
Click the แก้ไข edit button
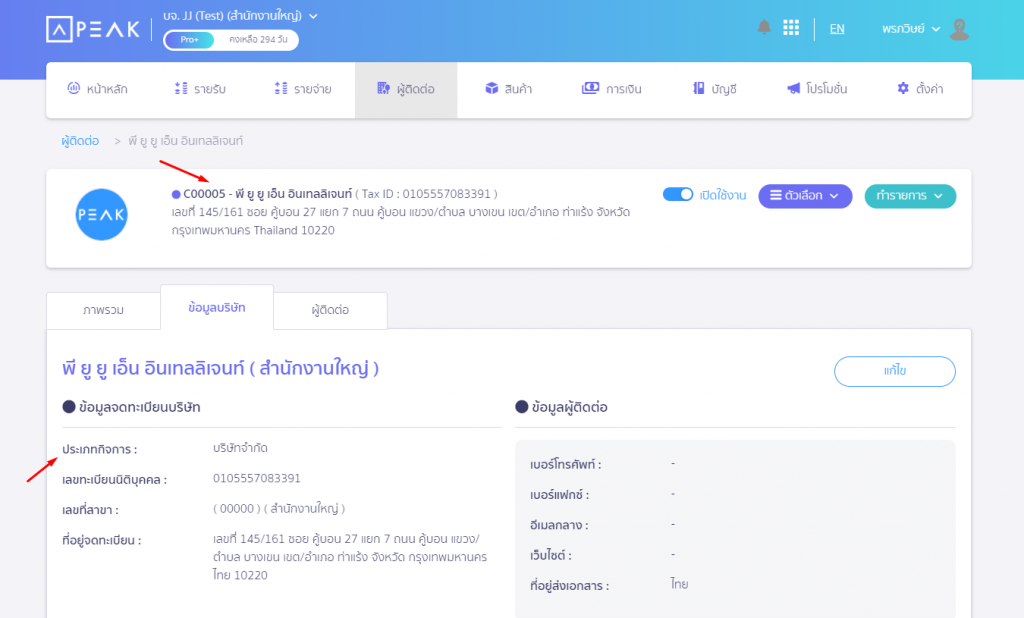[894, 371]
